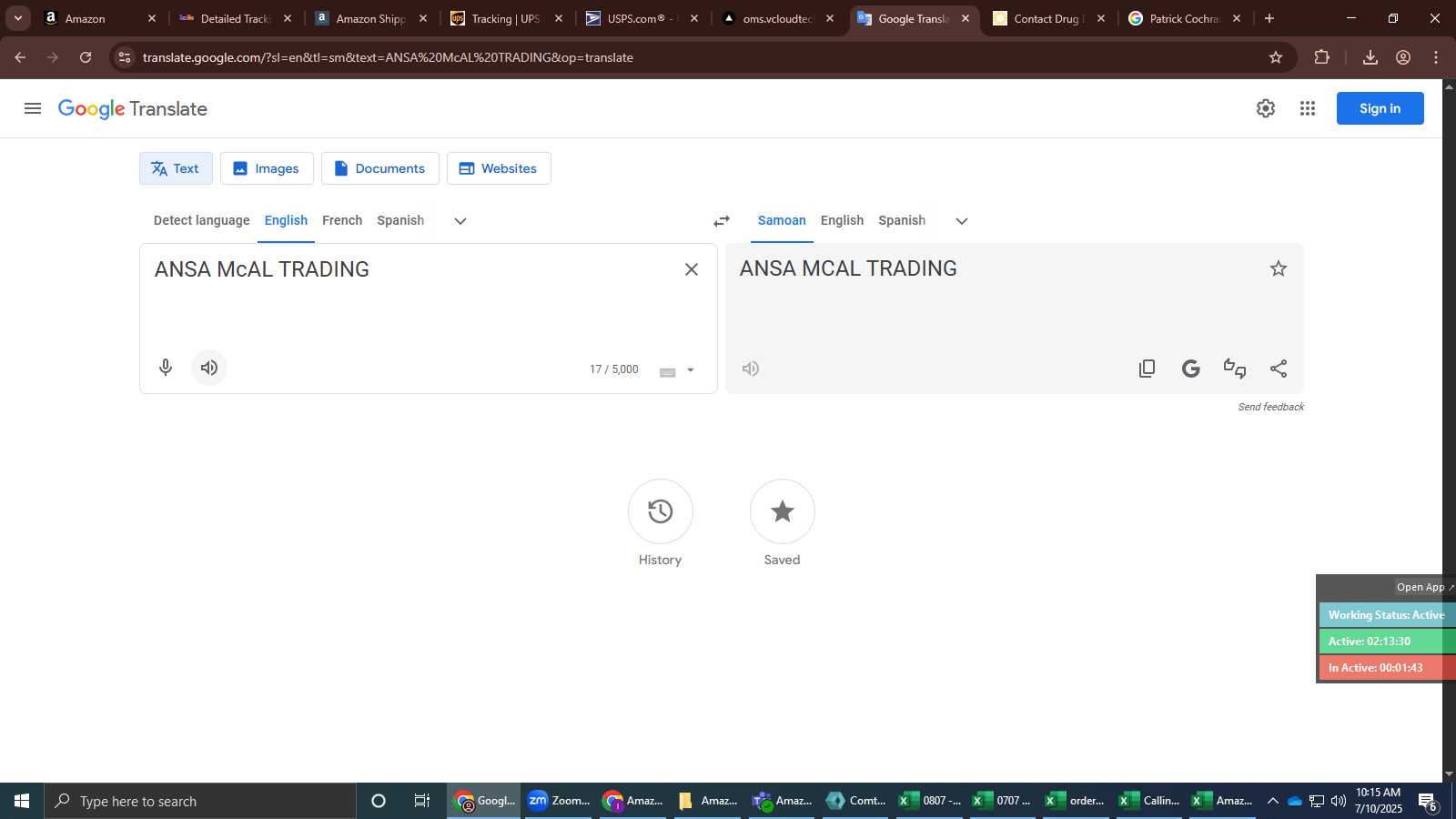Show hidden system tray icons
This screenshot has height=819, width=1456.
(1272, 801)
